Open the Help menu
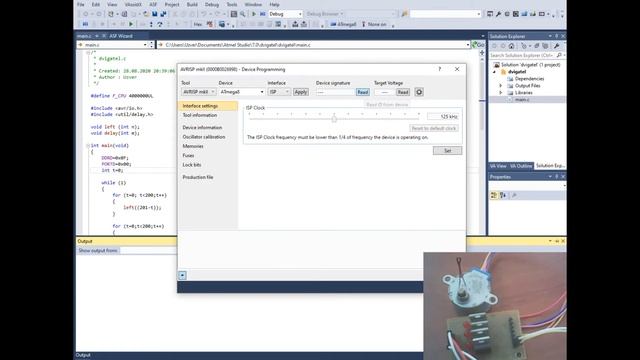This screenshot has width=640, height=360. 274,4
